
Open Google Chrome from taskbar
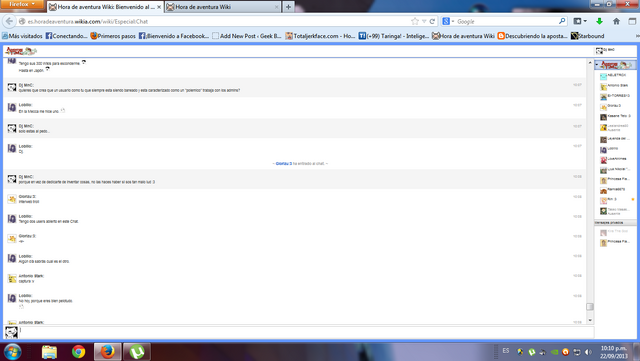coord(78,352)
